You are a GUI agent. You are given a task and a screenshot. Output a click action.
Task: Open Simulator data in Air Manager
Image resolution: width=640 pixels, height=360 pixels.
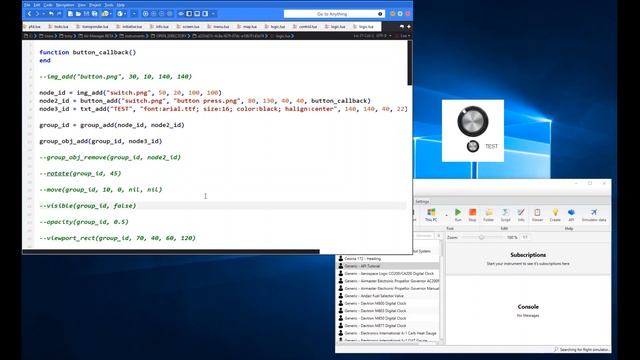pyautogui.click(x=594, y=214)
